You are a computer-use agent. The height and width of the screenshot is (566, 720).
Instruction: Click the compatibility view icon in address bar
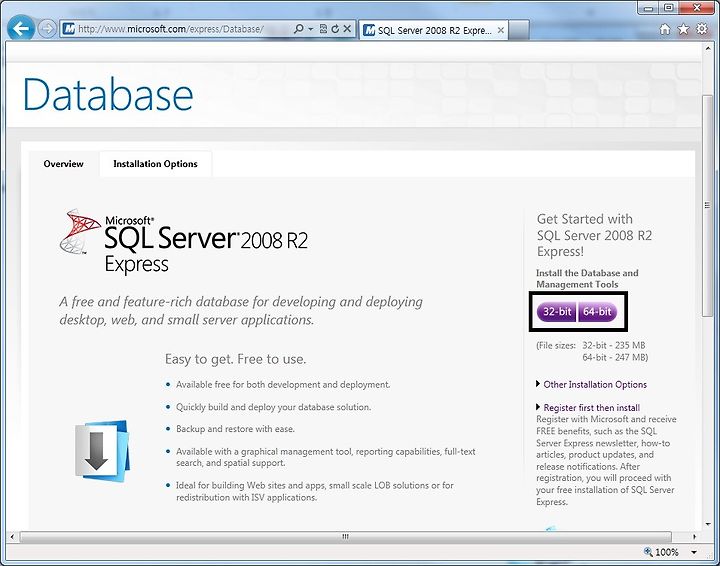[323, 29]
